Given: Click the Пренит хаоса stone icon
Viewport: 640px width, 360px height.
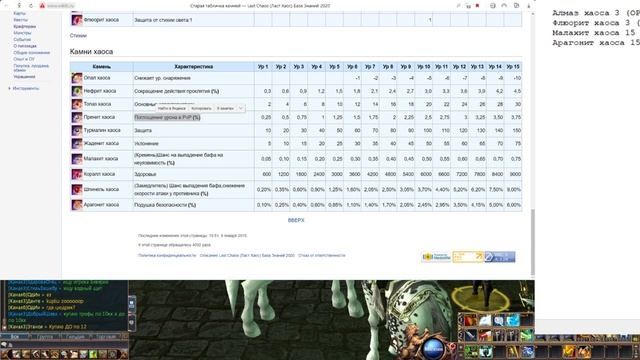Looking at the screenshot, I should pyautogui.click(x=77, y=117).
